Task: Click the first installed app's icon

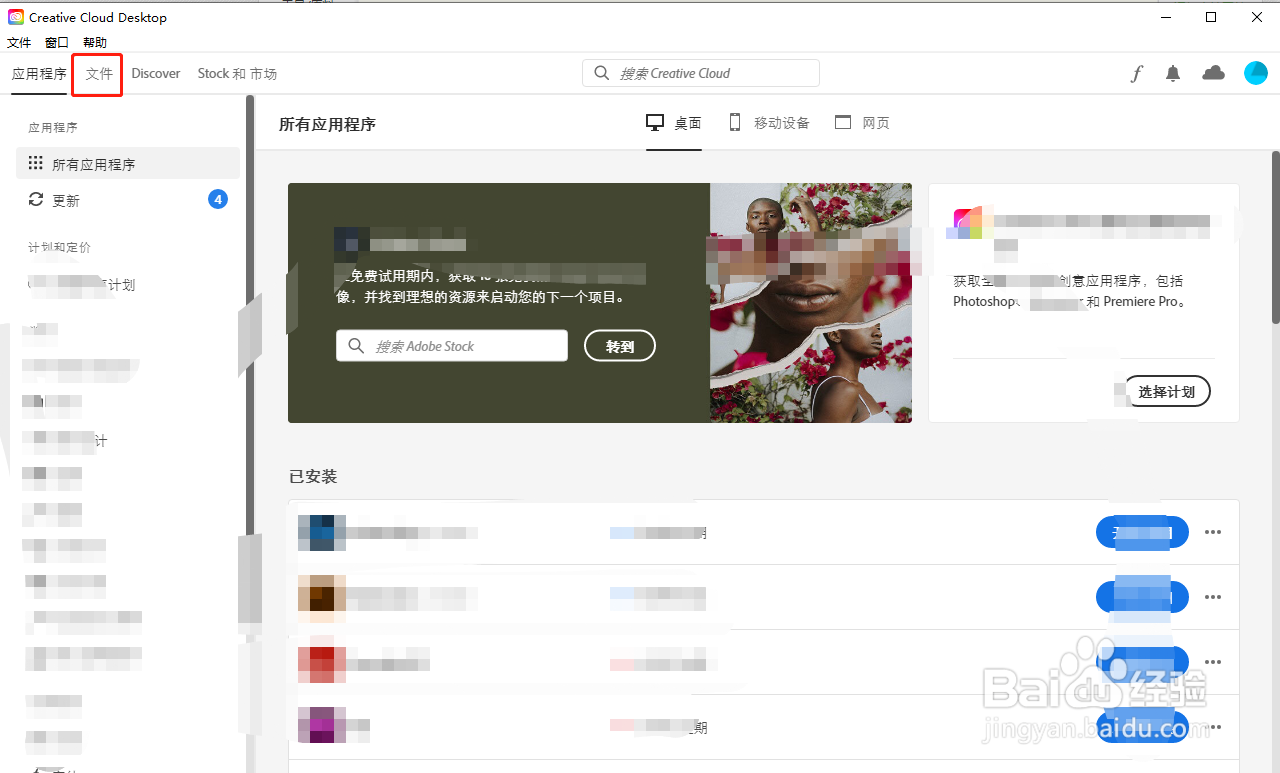Action: coord(322,533)
